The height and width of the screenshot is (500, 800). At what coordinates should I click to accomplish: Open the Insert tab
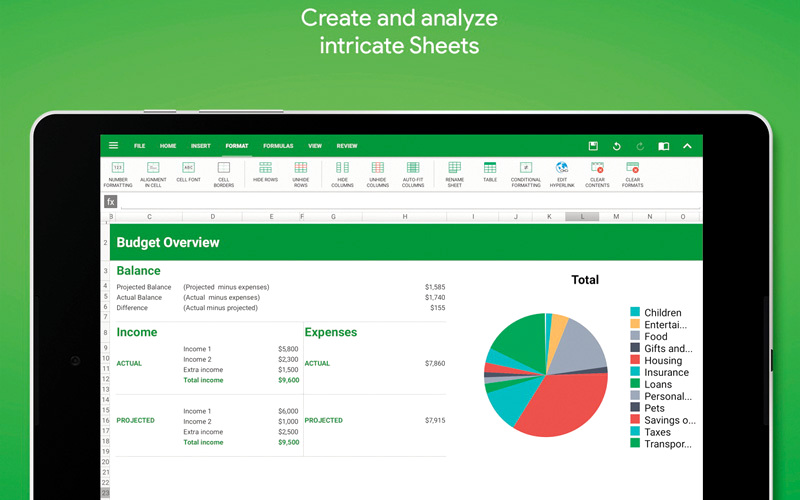pyautogui.click(x=200, y=146)
